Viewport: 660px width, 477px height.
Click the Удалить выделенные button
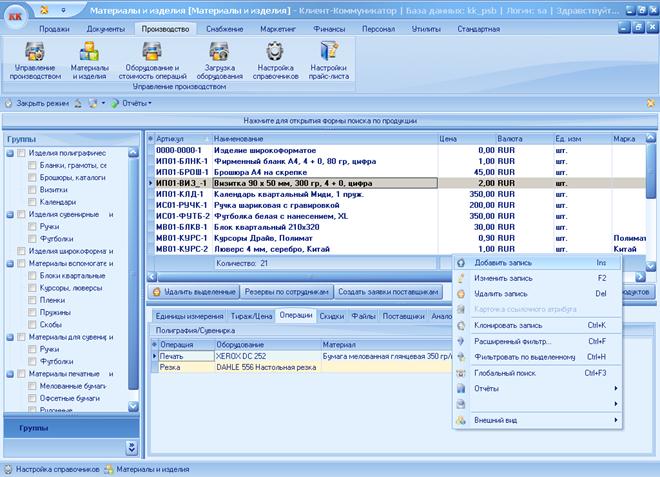(194, 292)
